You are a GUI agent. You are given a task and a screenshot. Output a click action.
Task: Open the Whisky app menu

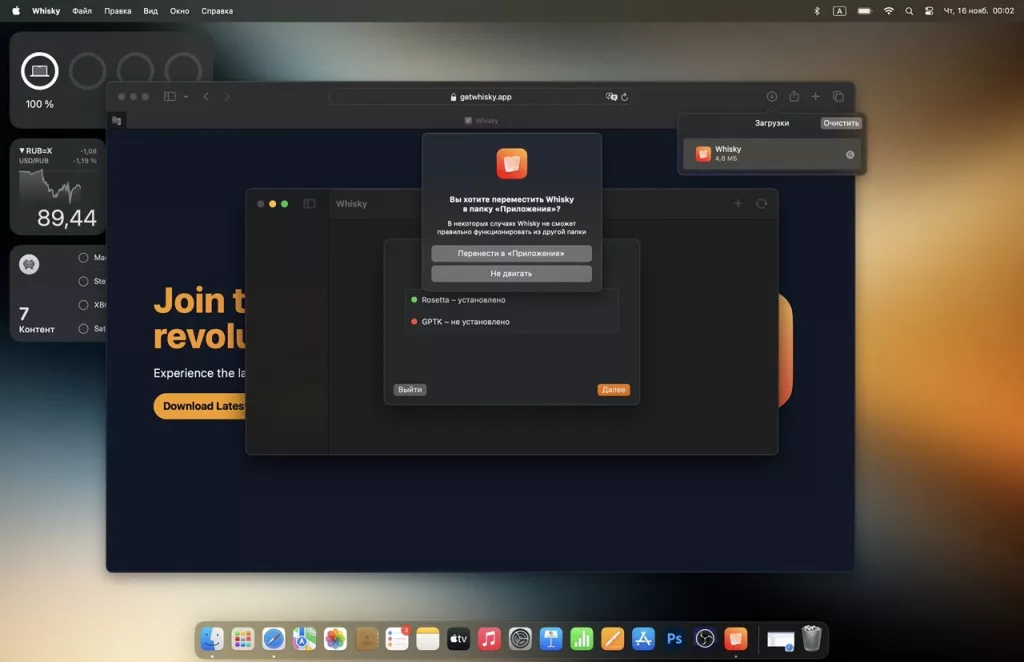pos(46,11)
